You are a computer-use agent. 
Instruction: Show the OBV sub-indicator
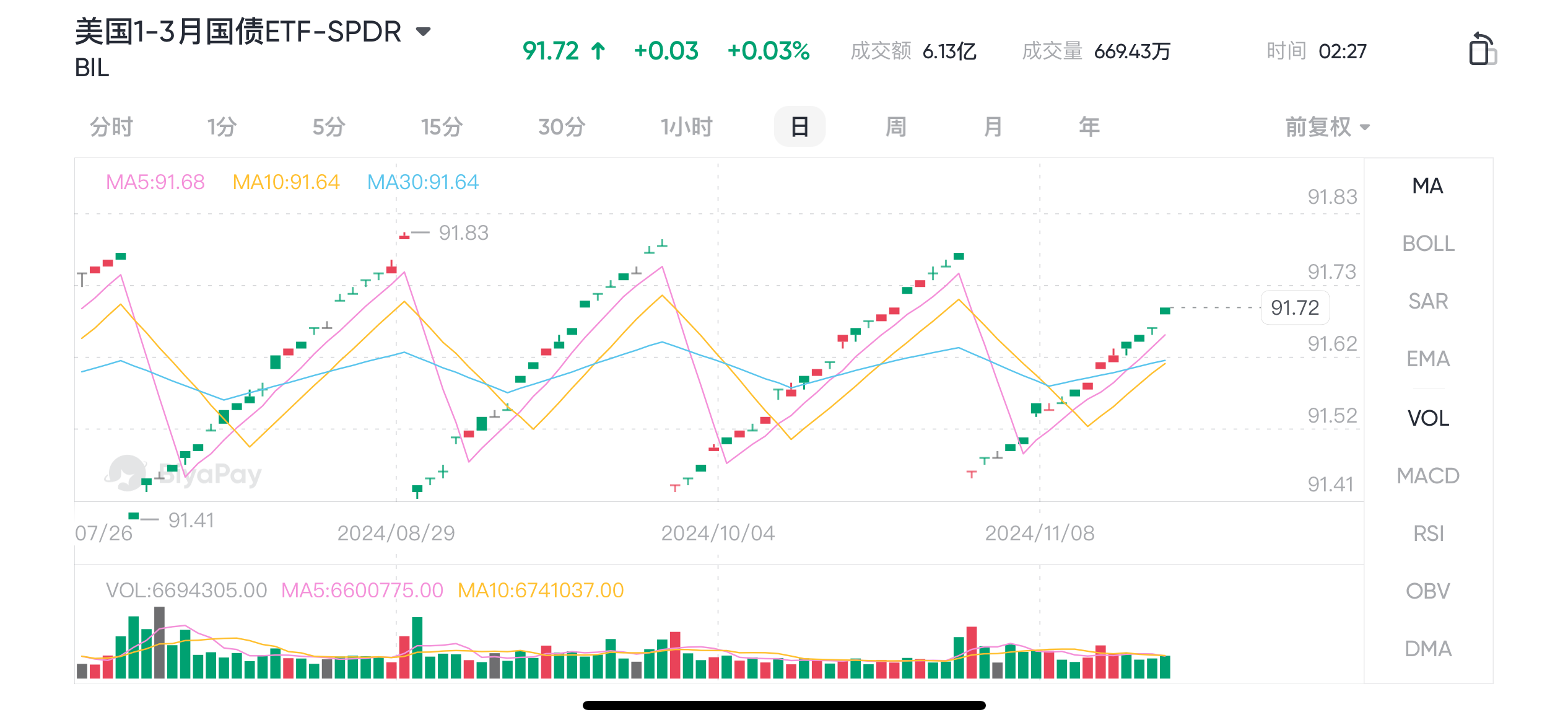click(1428, 591)
